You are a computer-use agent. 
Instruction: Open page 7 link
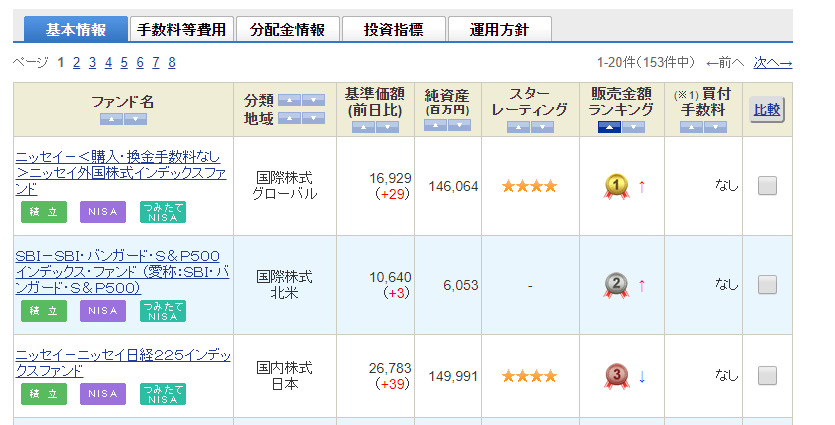(155, 63)
